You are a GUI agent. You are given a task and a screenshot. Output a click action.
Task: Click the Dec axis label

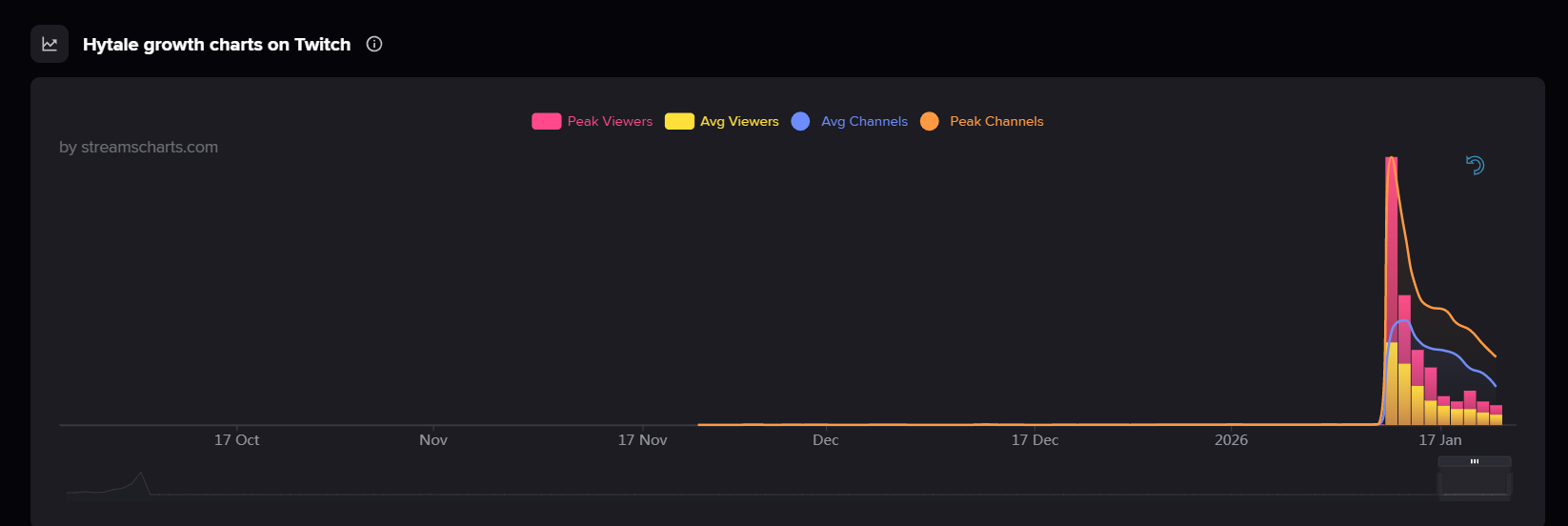tap(825, 440)
